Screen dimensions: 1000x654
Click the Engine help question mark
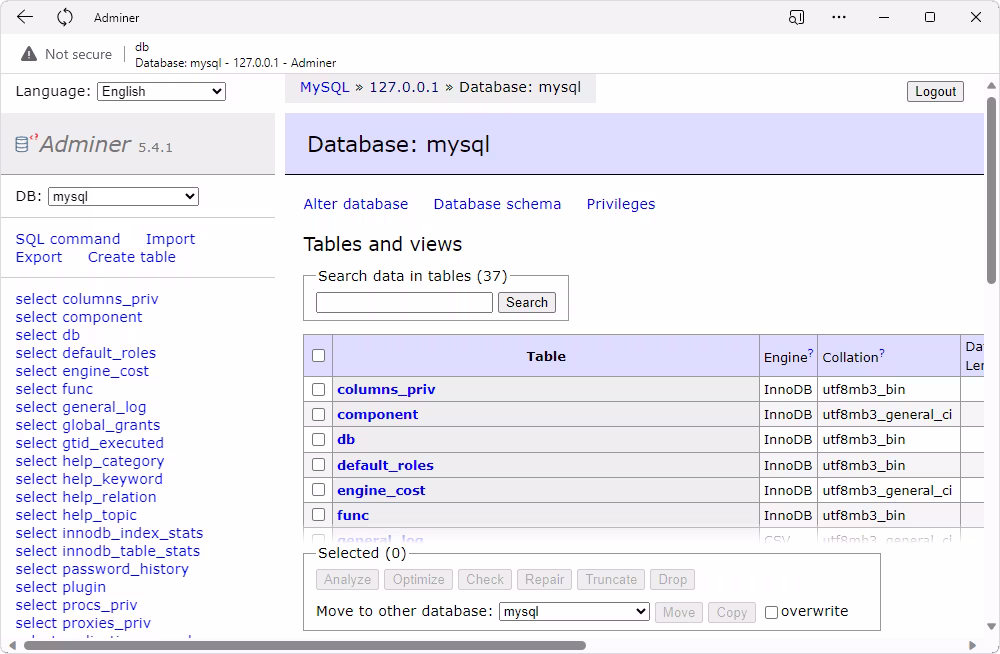click(811, 352)
